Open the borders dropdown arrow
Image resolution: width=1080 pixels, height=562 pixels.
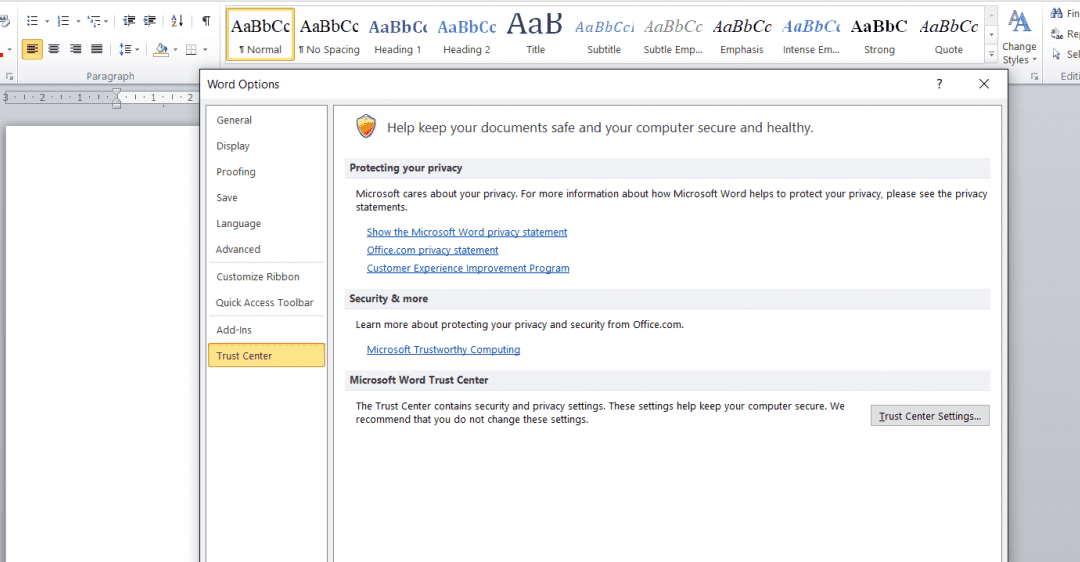205,50
